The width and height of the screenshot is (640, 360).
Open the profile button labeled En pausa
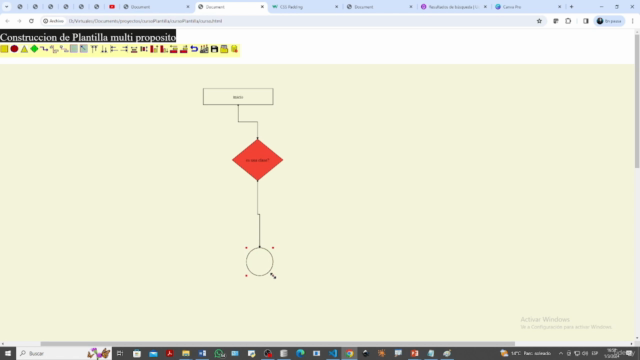pos(609,21)
